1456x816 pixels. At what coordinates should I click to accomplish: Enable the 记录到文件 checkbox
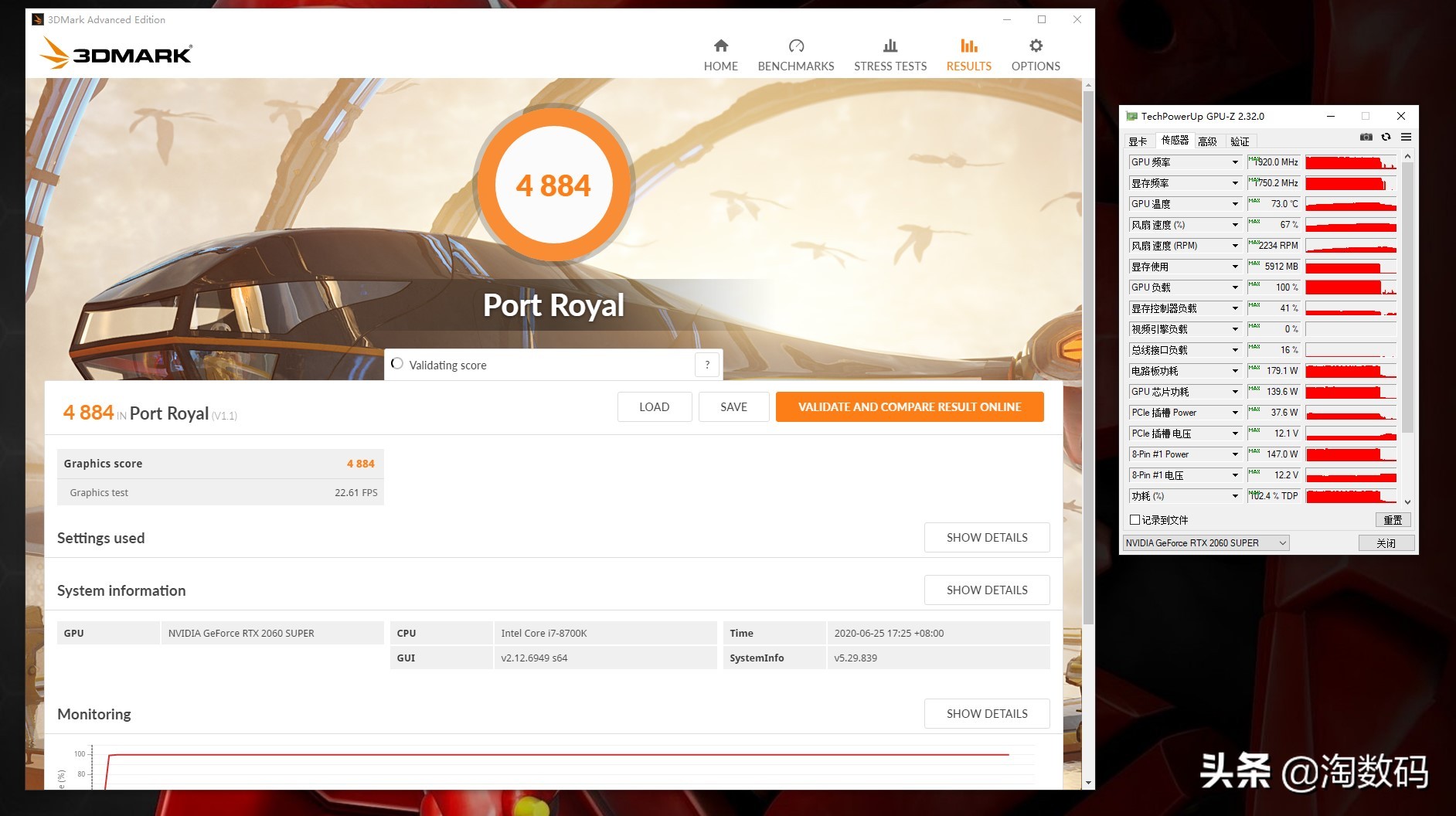[1135, 520]
